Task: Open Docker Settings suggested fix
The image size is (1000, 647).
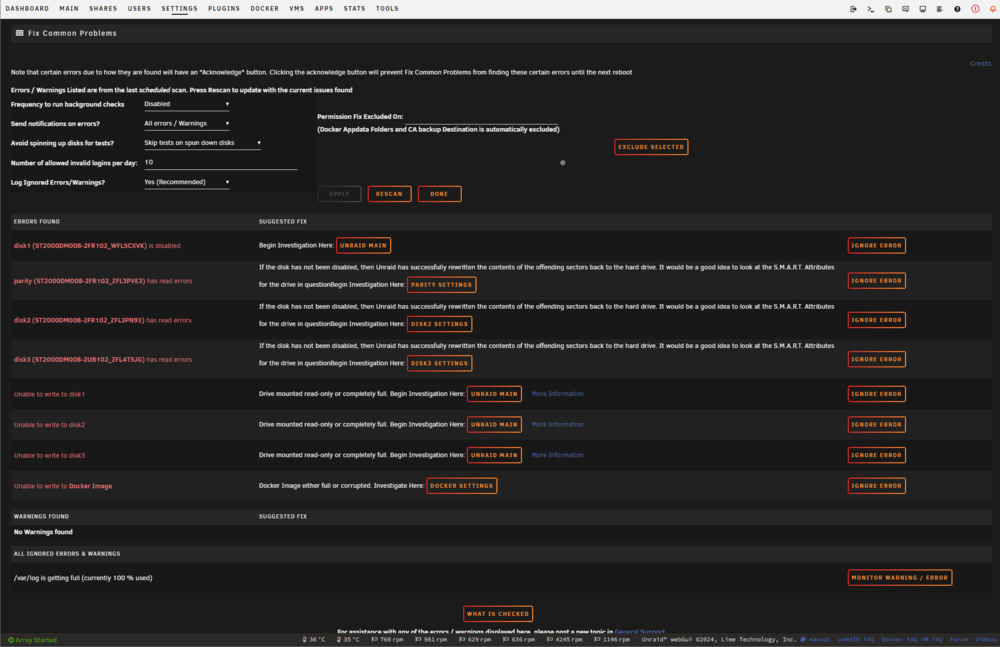Action: pyautogui.click(x=462, y=486)
